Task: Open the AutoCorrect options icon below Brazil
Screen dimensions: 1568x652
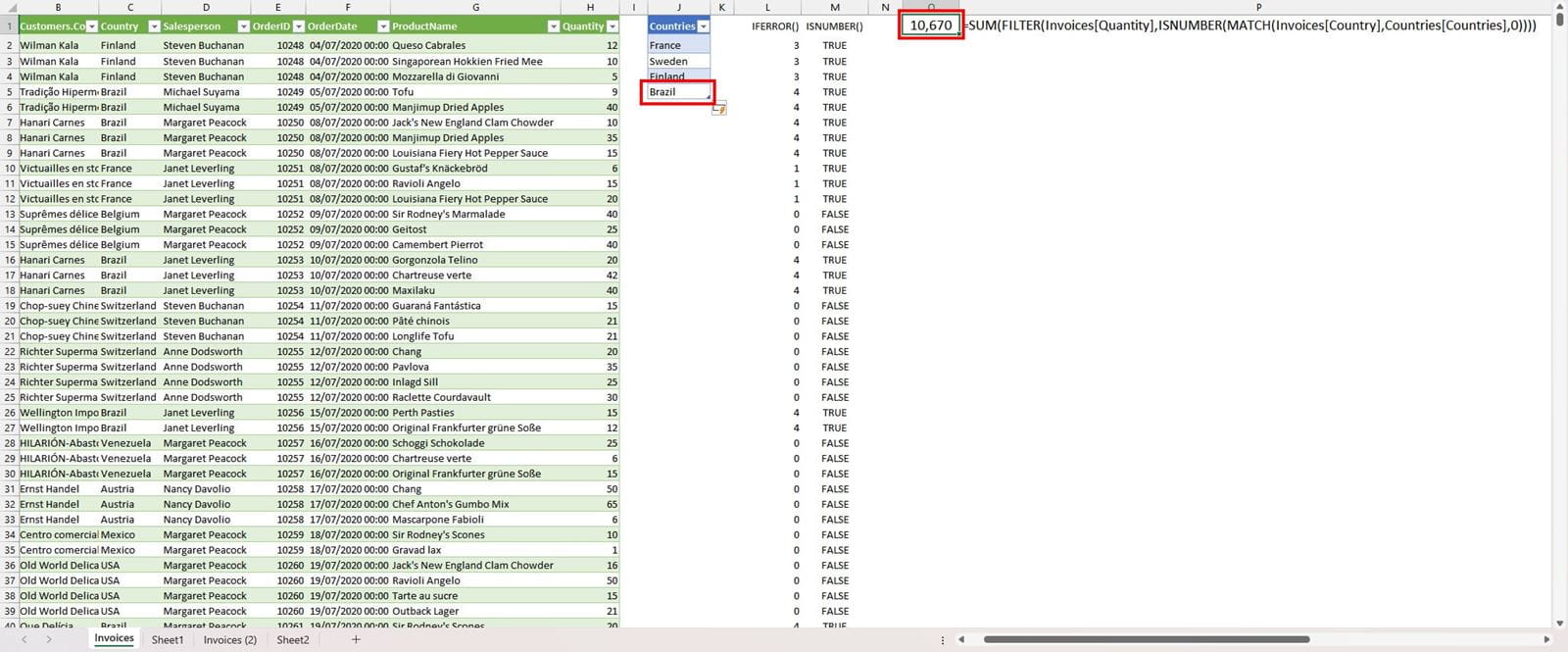Action: tap(720, 109)
